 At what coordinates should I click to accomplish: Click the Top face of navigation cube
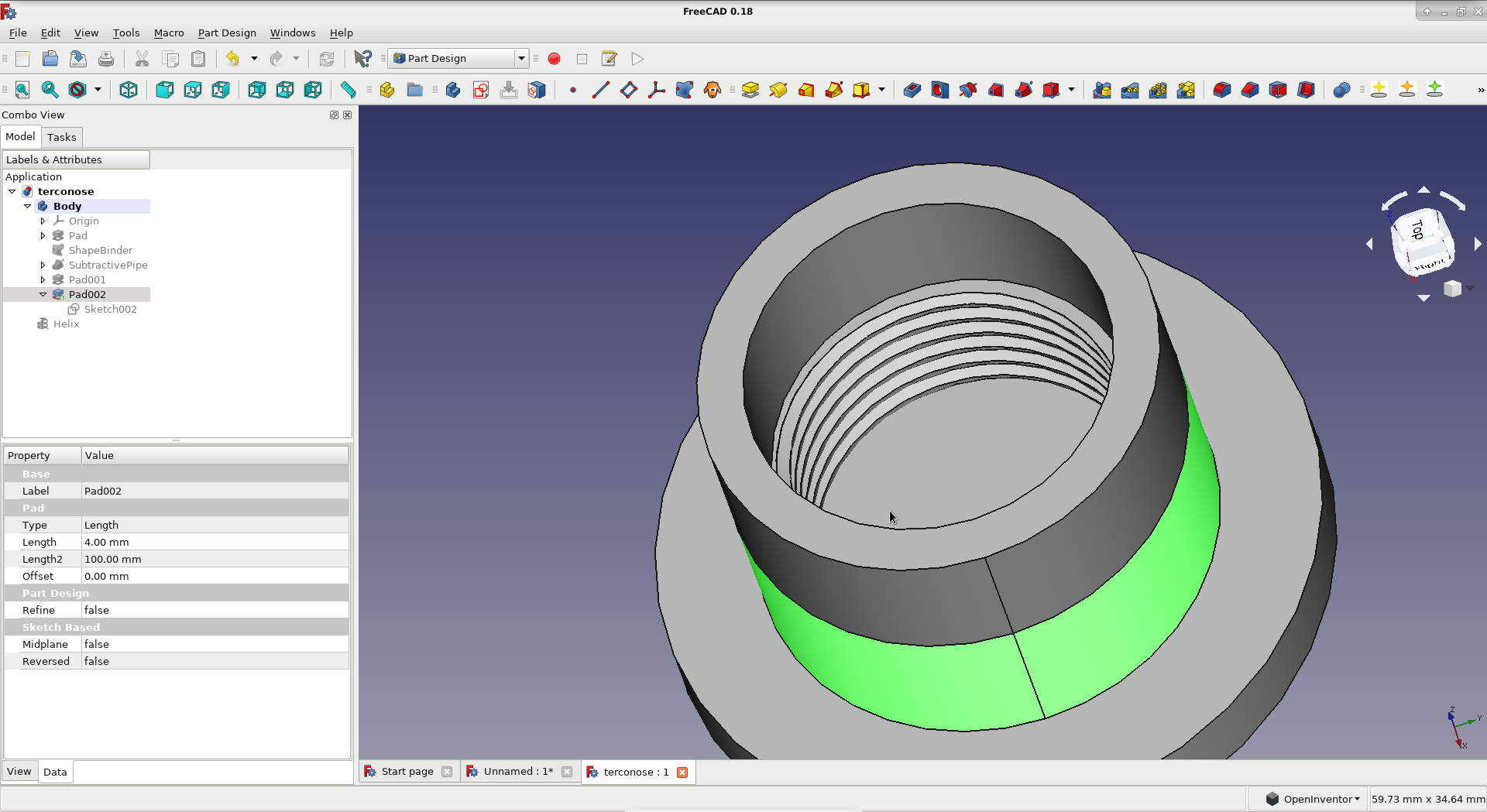1417,230
